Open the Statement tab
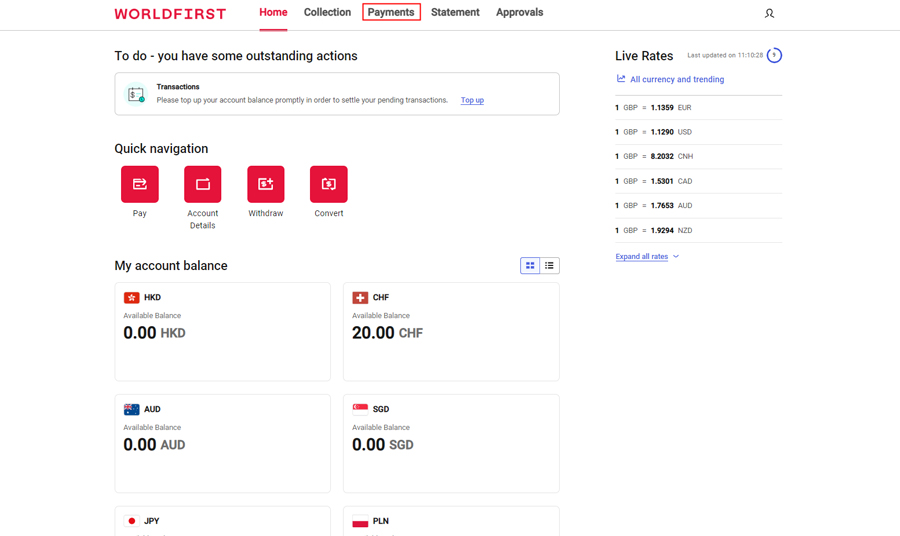Screen dimensions: 900x536 coord(455,12)
